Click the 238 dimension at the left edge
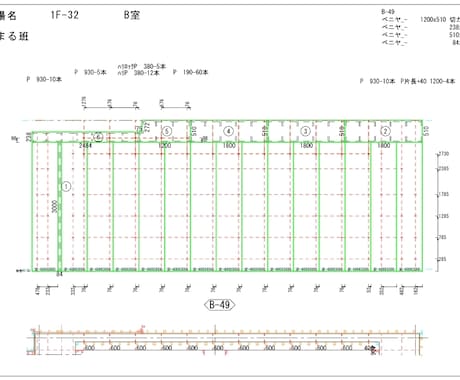This screenshot has width=460, height=380. pos(29,137)
